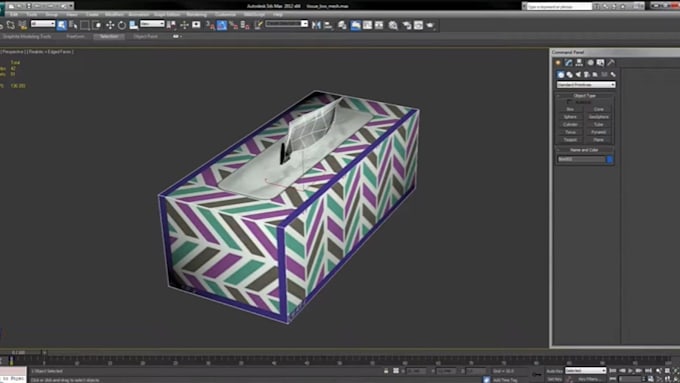This screenshot has height=383, width=680.
Task: Open the reference coordinate system dropdown
Action: [152, 23]
